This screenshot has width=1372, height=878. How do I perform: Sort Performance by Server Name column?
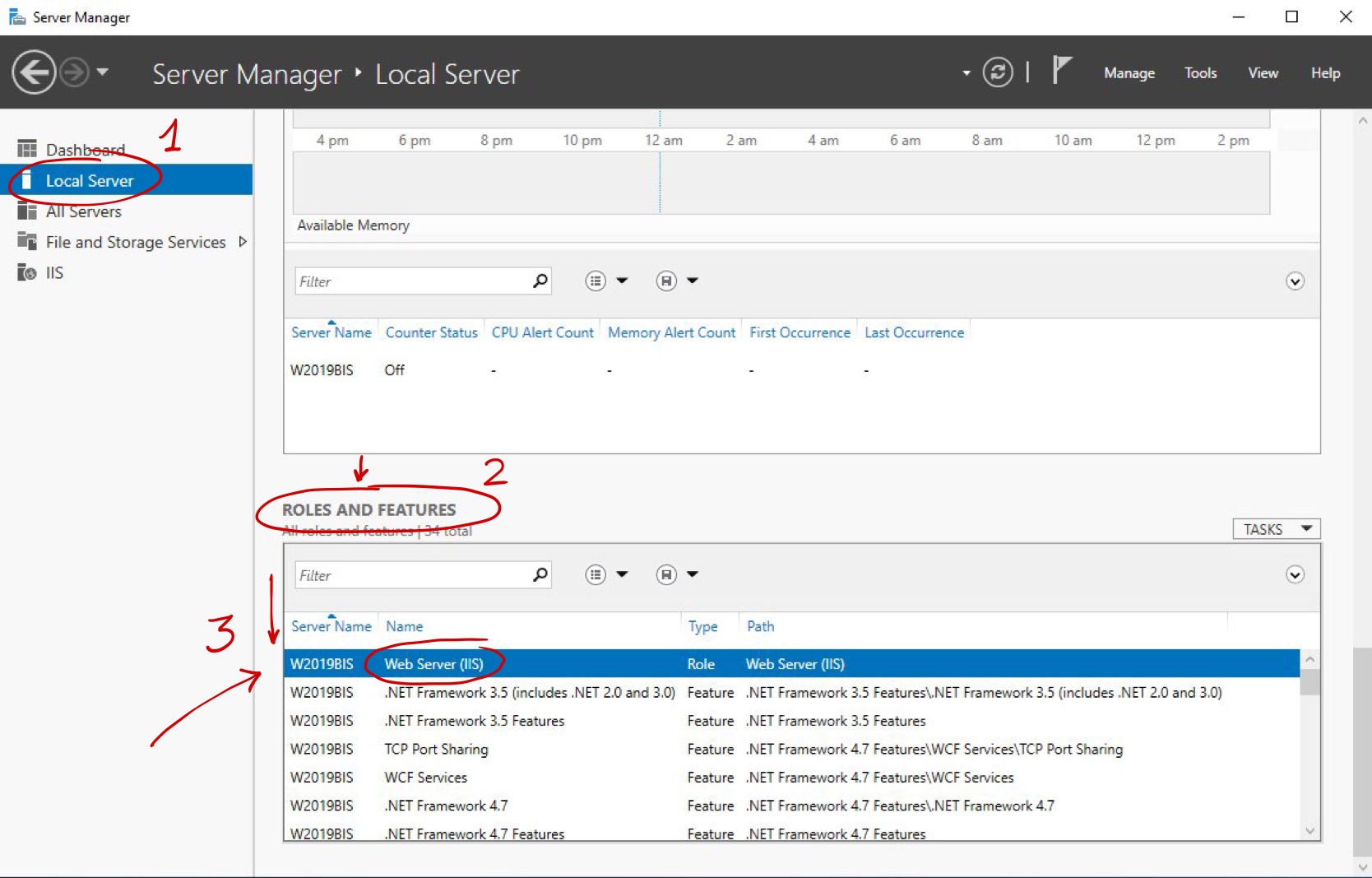[x=331, y=332]
